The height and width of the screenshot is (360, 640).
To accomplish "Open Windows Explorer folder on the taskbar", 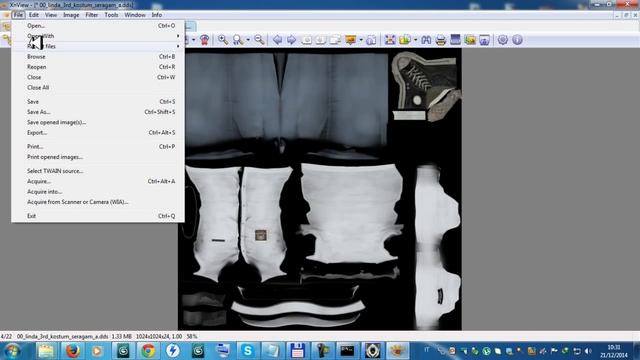I will pyautogui.click(x=46, y=351).
